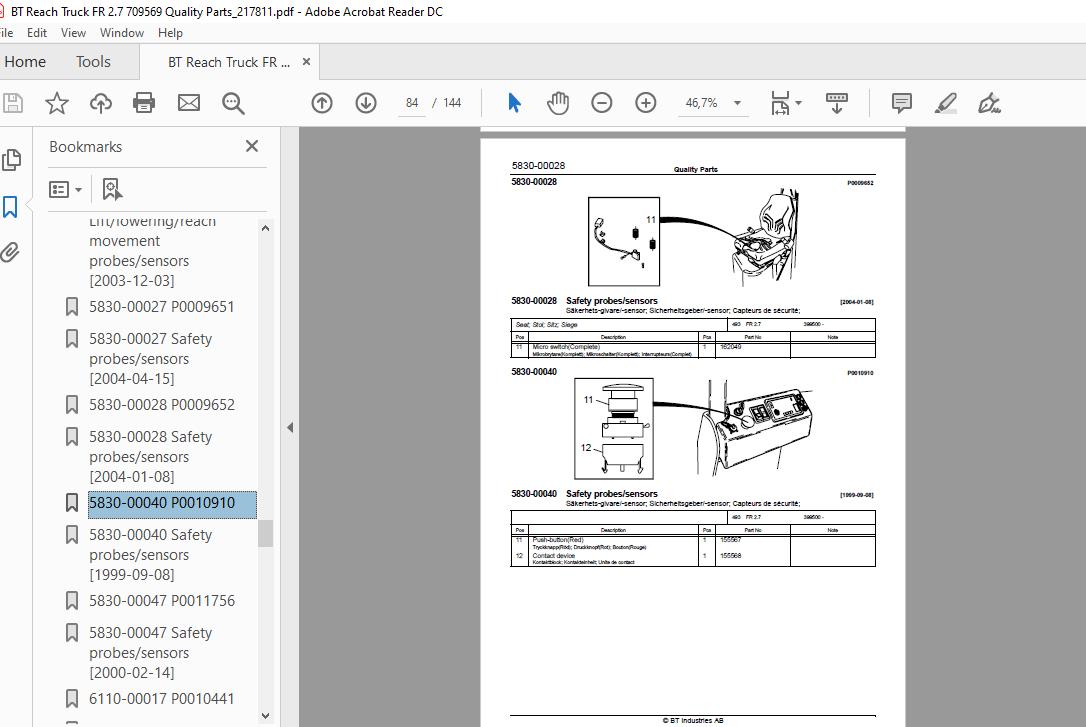Open the Edit menu
The height and width of the screenshot is (727, 1086).
coord(37,33)
